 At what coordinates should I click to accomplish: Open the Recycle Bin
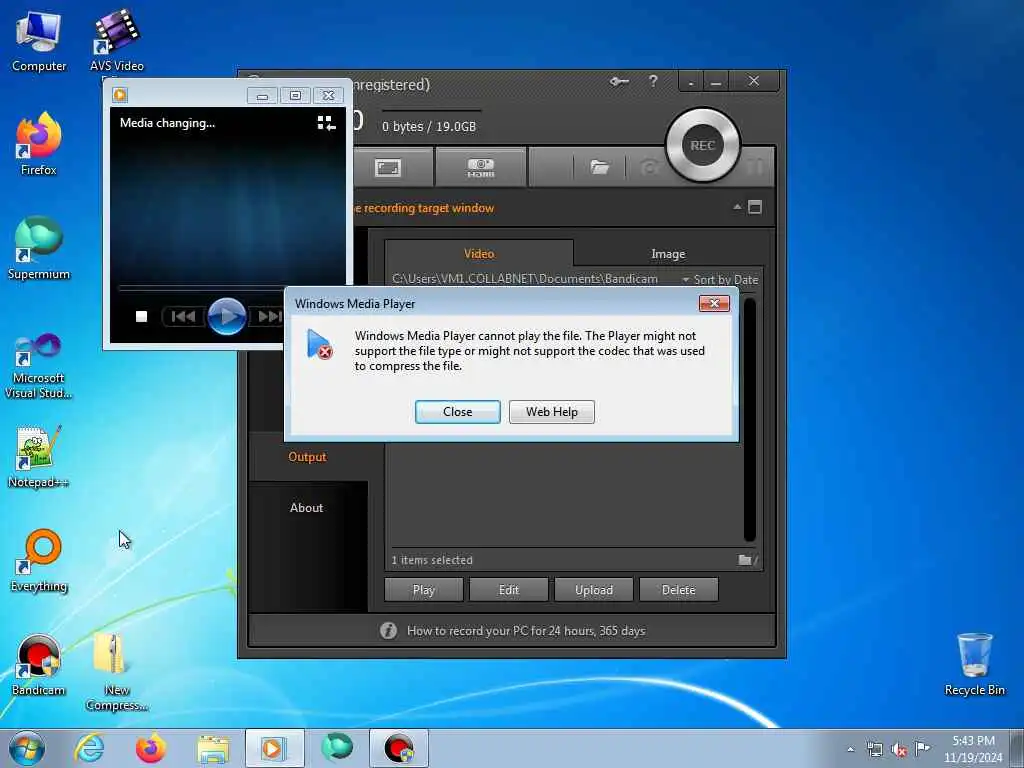(x=974, y=664)
